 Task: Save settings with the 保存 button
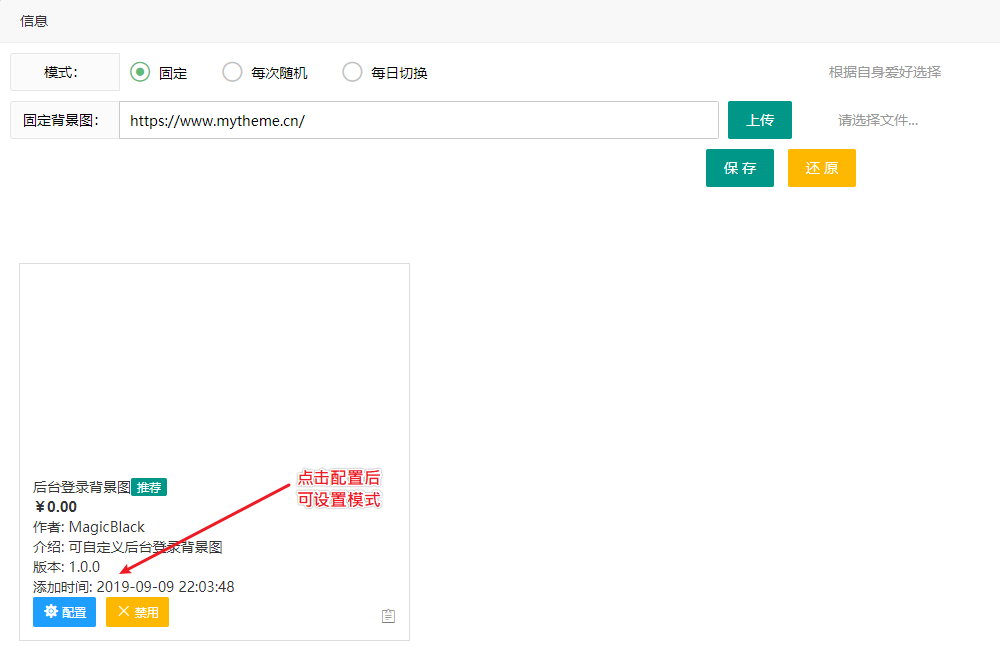tap(739, 168)
